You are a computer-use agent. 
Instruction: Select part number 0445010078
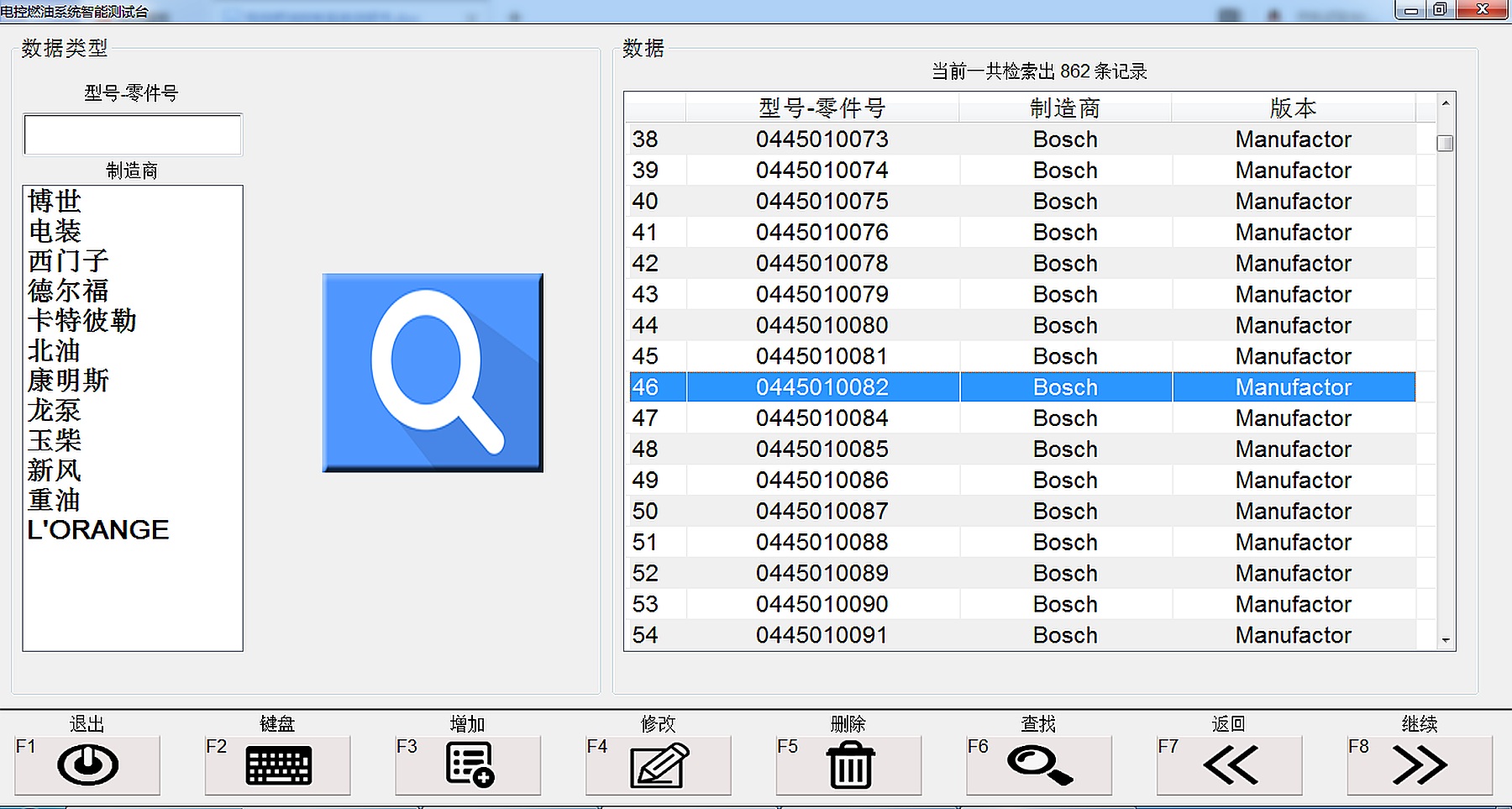pos(822,264)
